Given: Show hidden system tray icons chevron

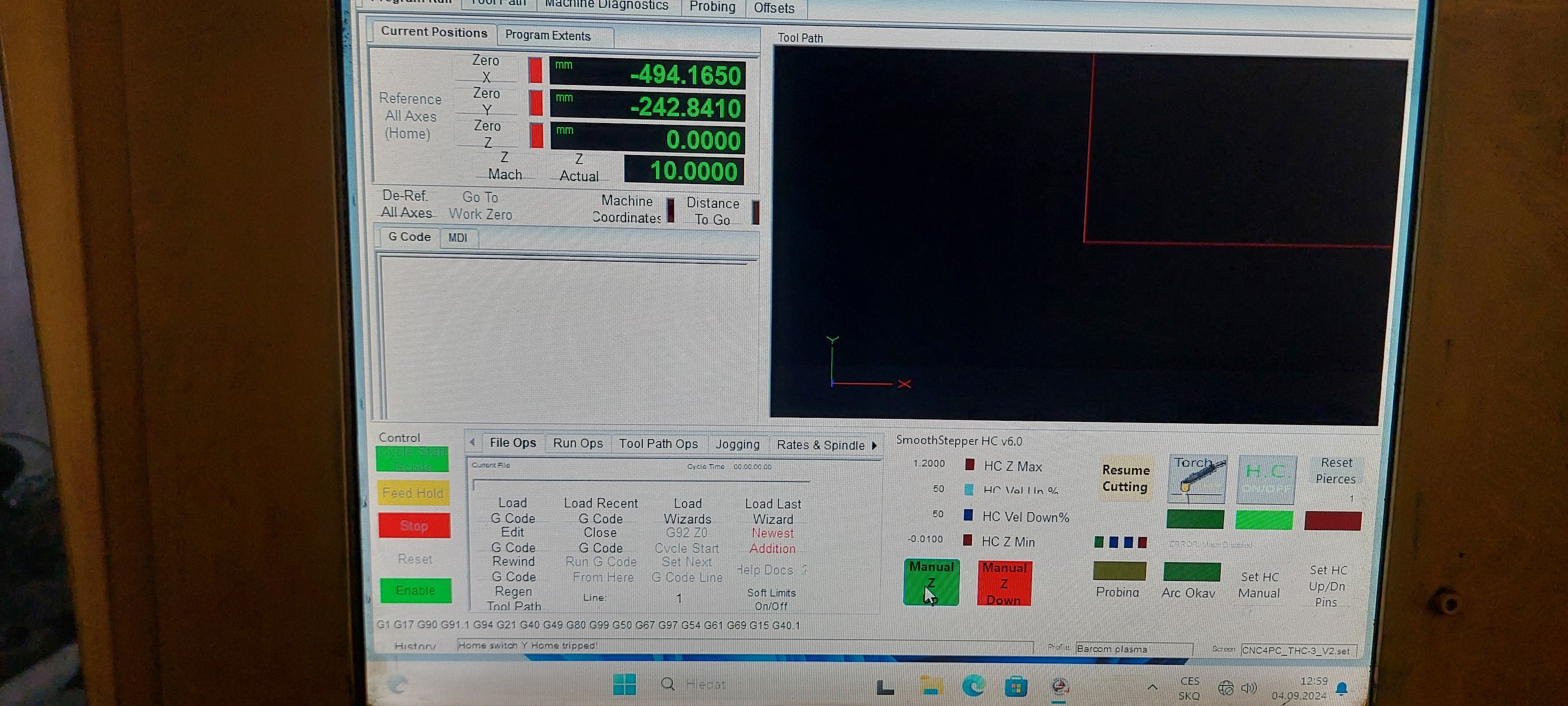Looking at the screenshot, I should coord(1152,687).
